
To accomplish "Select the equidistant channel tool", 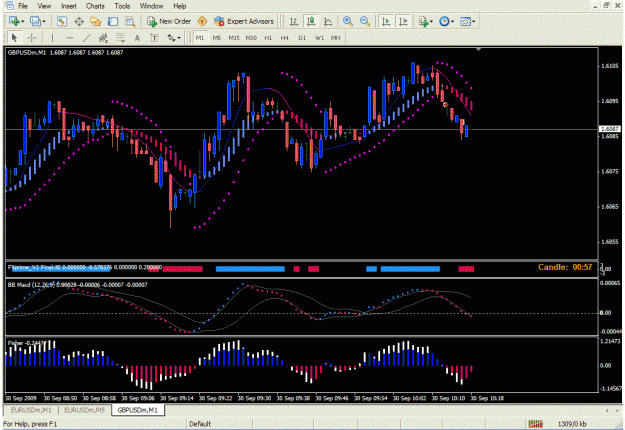I will [x=103, y=38].
